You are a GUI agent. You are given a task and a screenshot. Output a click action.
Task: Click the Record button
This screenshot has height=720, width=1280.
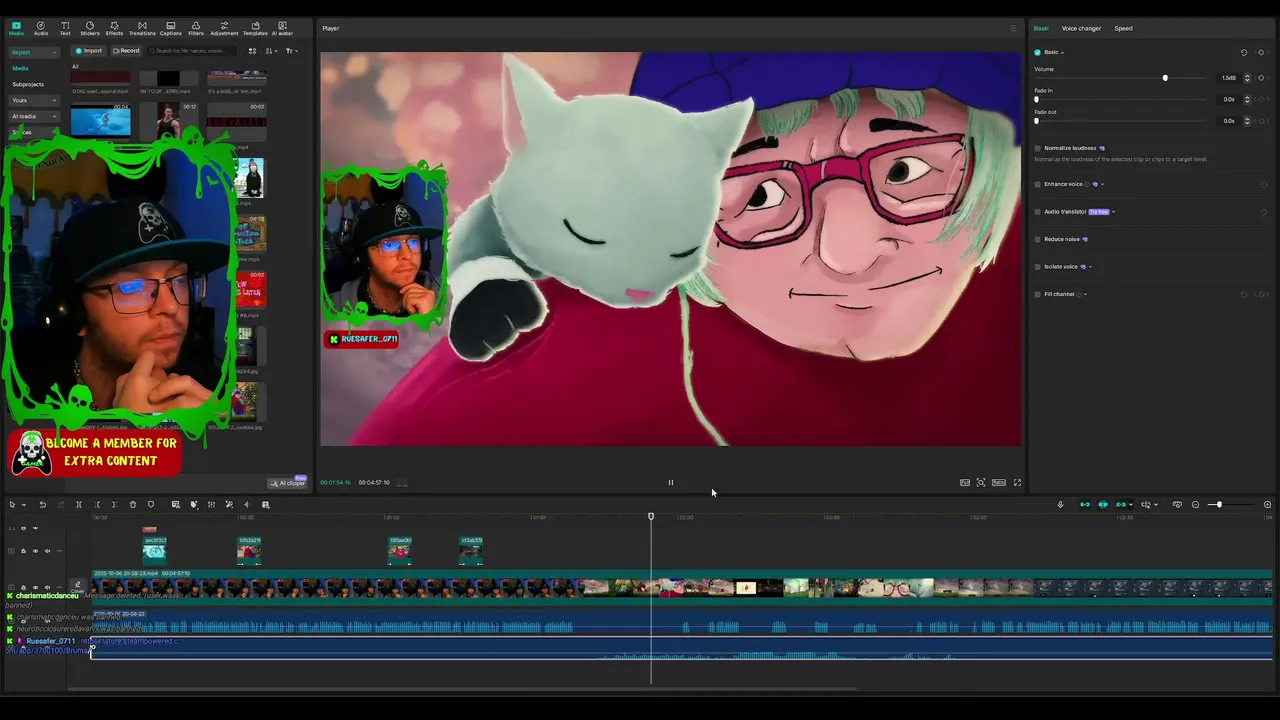coord(126,51)
